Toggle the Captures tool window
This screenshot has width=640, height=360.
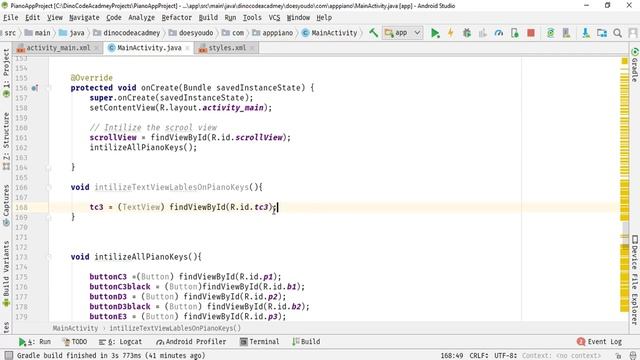(6, 205)
